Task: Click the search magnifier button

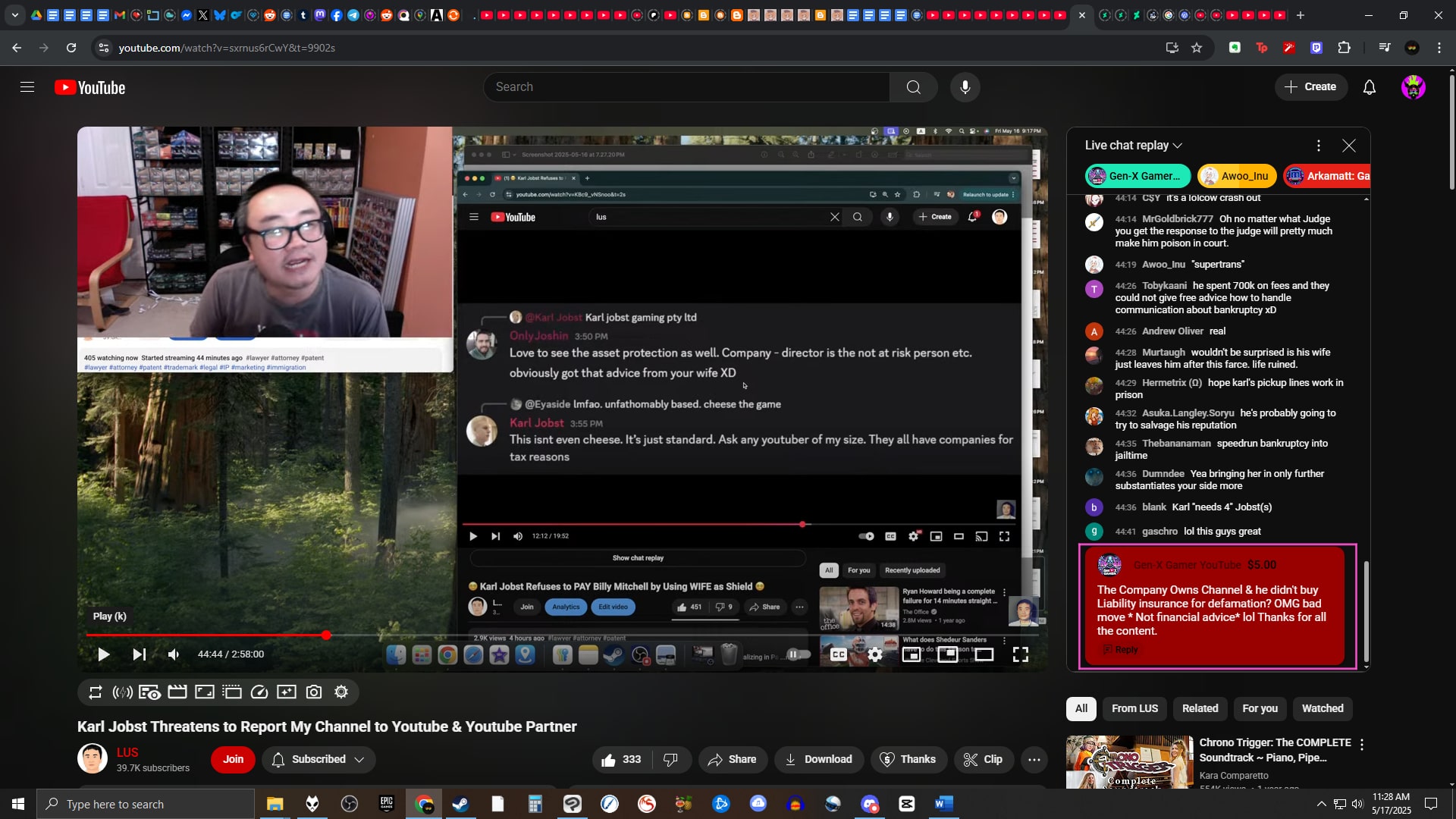Action: coord(913,87)
